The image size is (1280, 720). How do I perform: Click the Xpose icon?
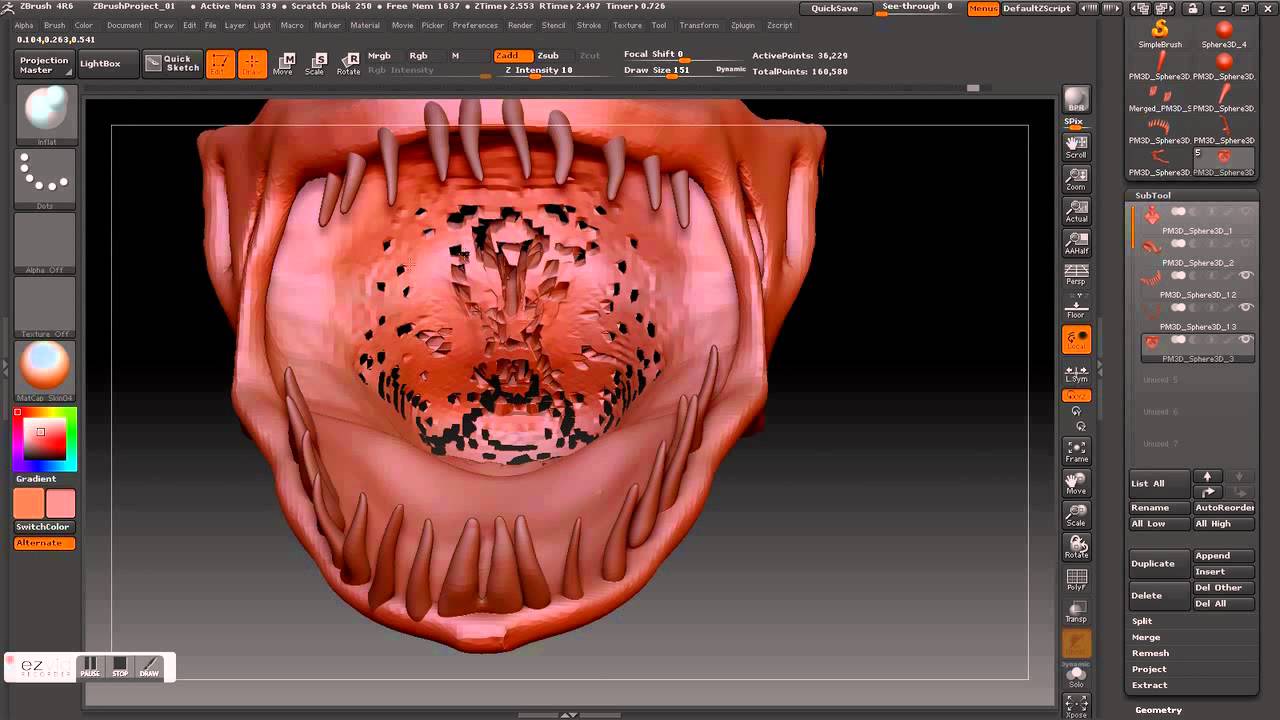[x=1076, y=706]
